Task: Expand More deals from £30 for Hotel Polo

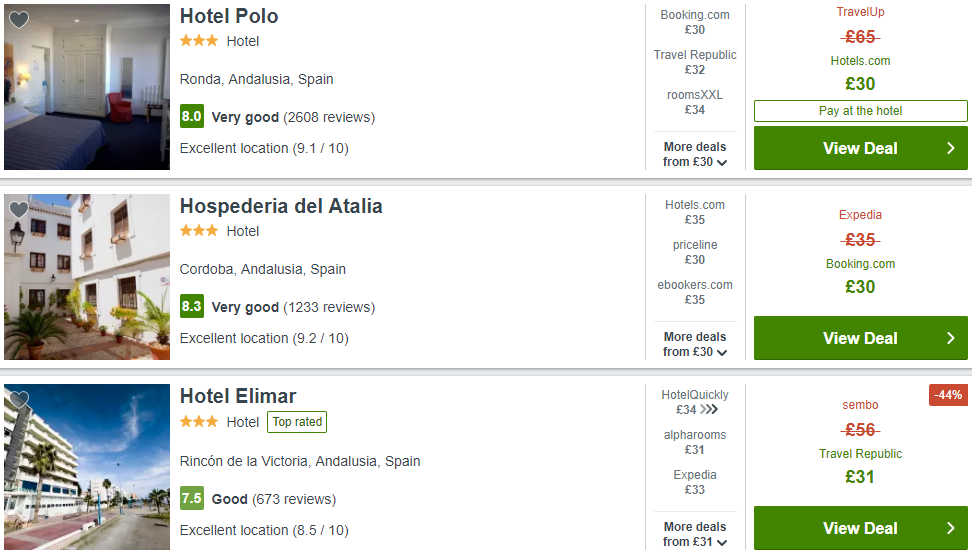Action: [695, 154]
